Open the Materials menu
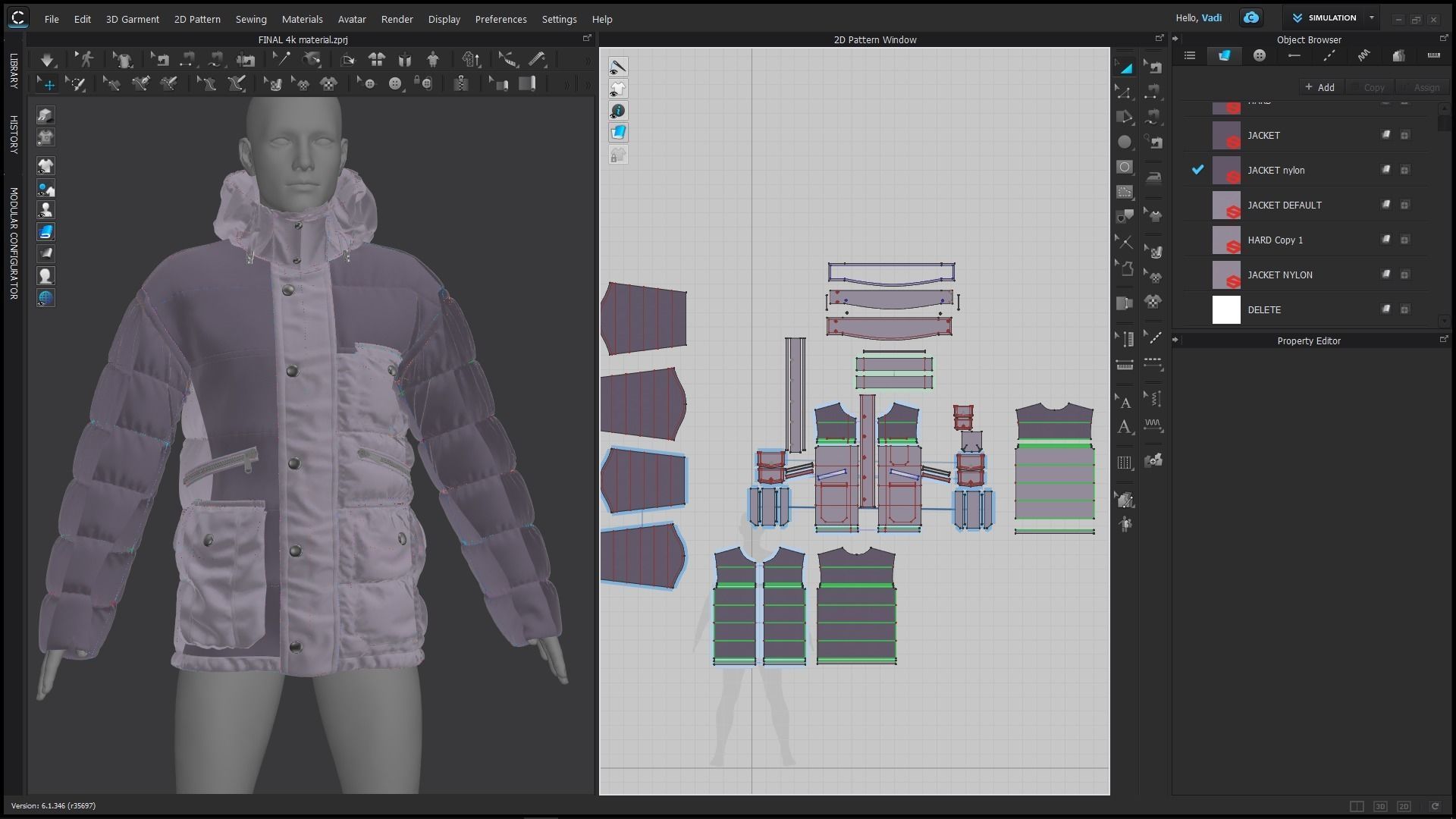 coord(302,19)
